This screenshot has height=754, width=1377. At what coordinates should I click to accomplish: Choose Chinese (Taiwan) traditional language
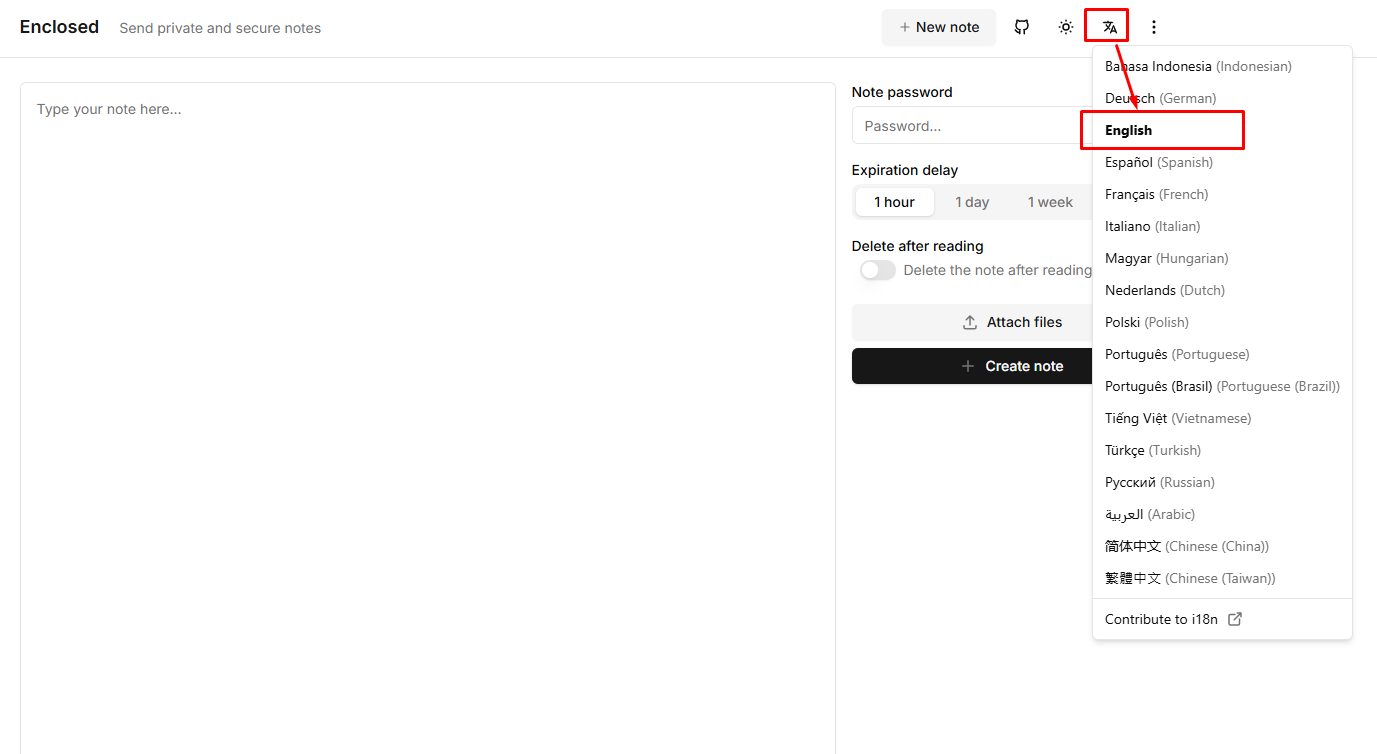1222,578
